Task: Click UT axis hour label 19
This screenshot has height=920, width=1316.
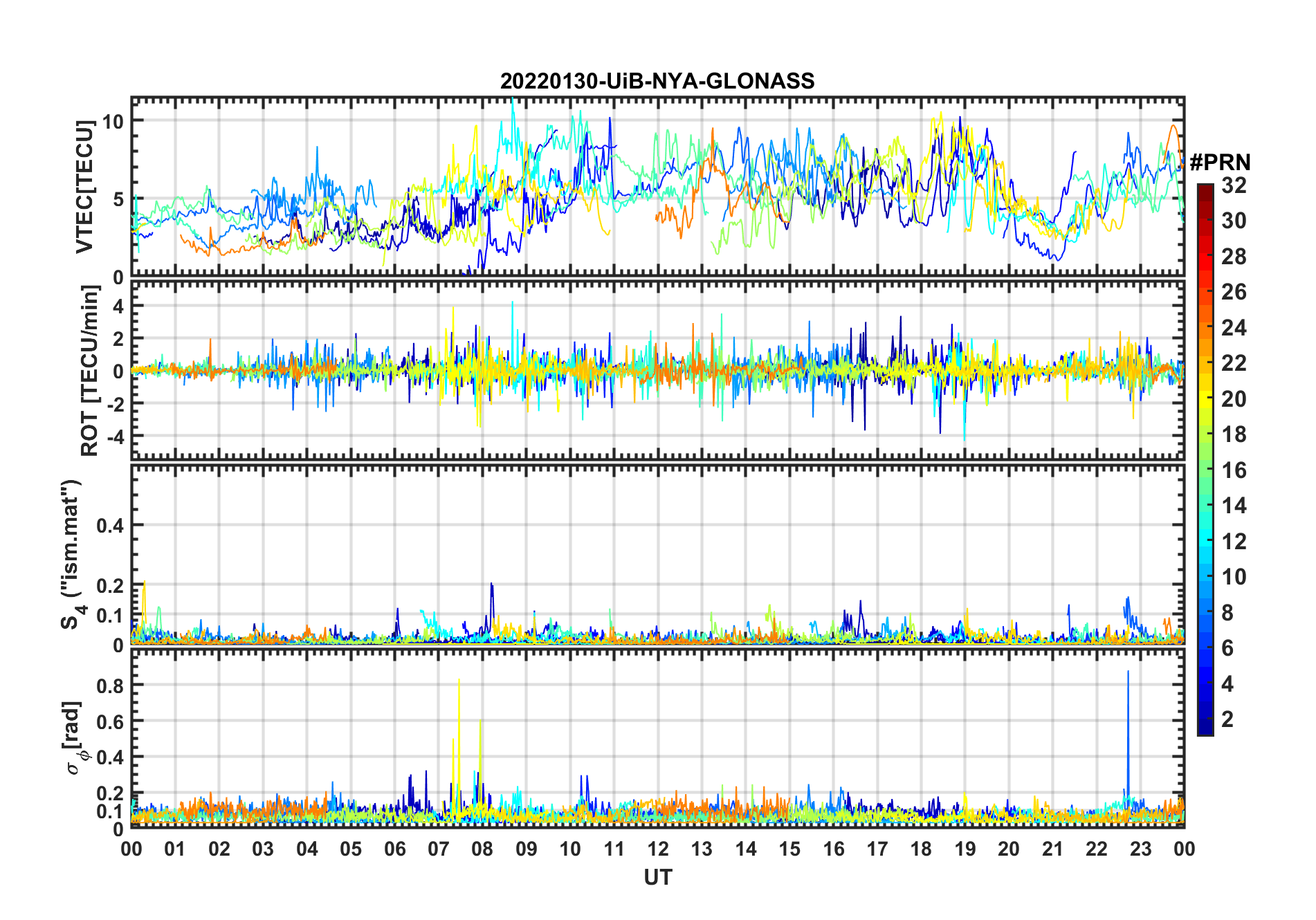Action: 965,849
